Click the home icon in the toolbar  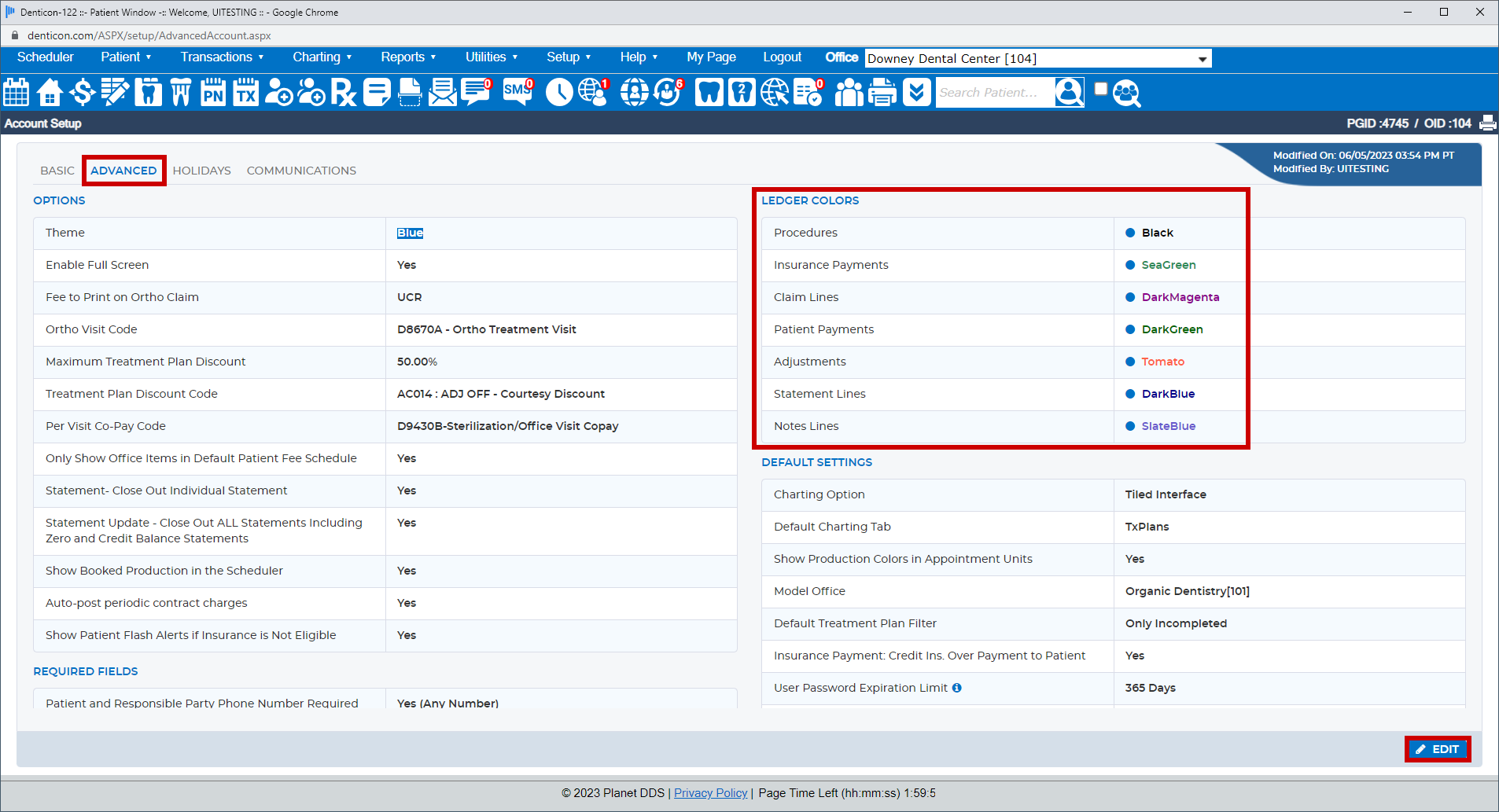(x=50, y=93)
